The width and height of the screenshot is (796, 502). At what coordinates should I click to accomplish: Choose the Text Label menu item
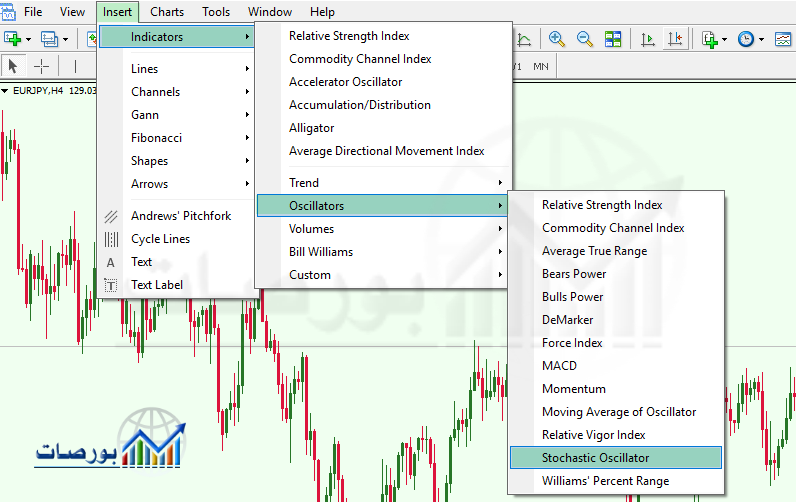click(x=177, y=285)
